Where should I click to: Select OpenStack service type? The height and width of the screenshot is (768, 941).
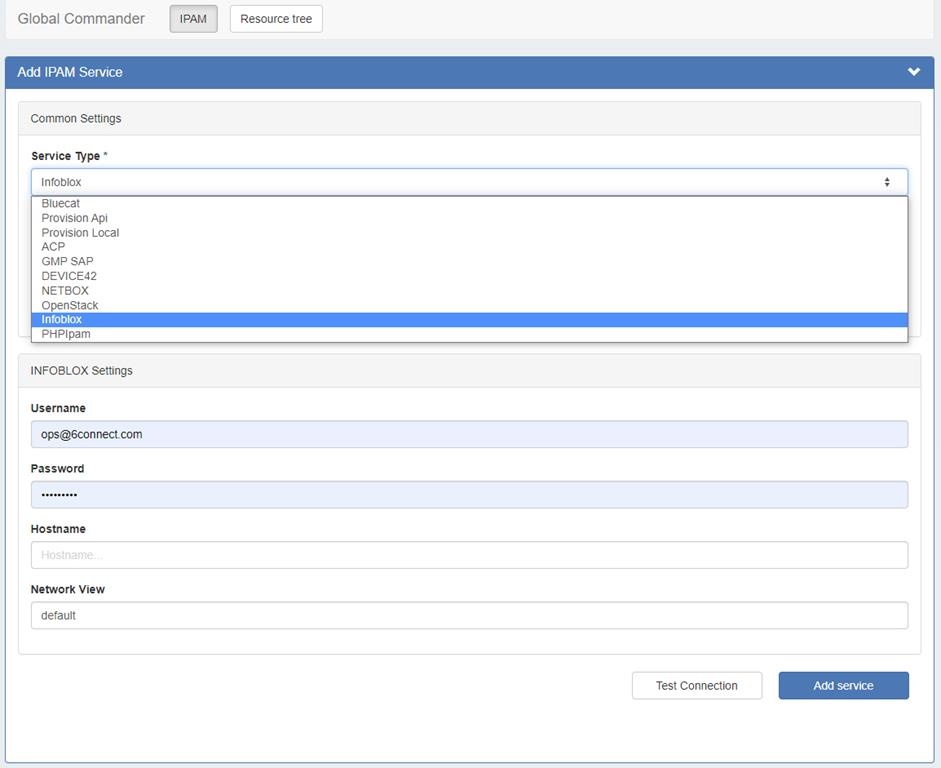(70, 305)
